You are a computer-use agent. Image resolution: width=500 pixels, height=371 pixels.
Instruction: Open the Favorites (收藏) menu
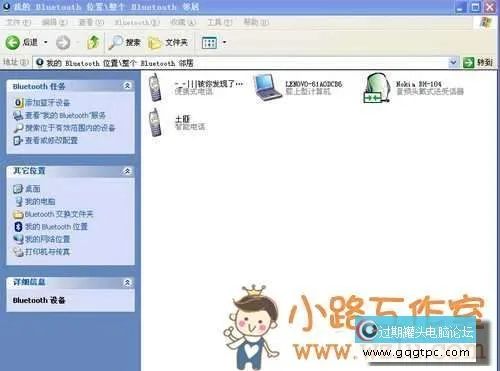click(x=182, y=22)
